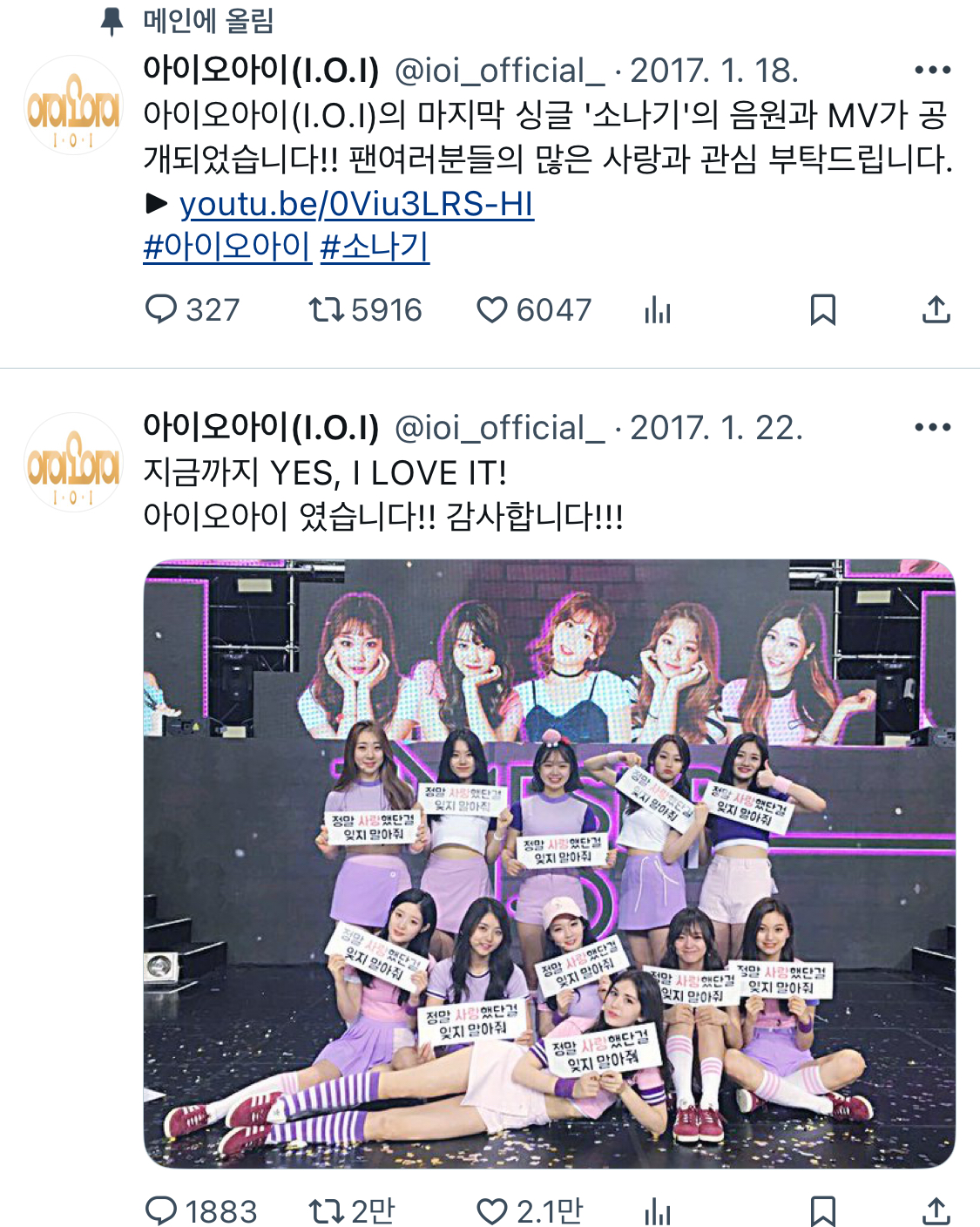Open the I.O.I profile avatar on pinned tweet

[73, 105]
